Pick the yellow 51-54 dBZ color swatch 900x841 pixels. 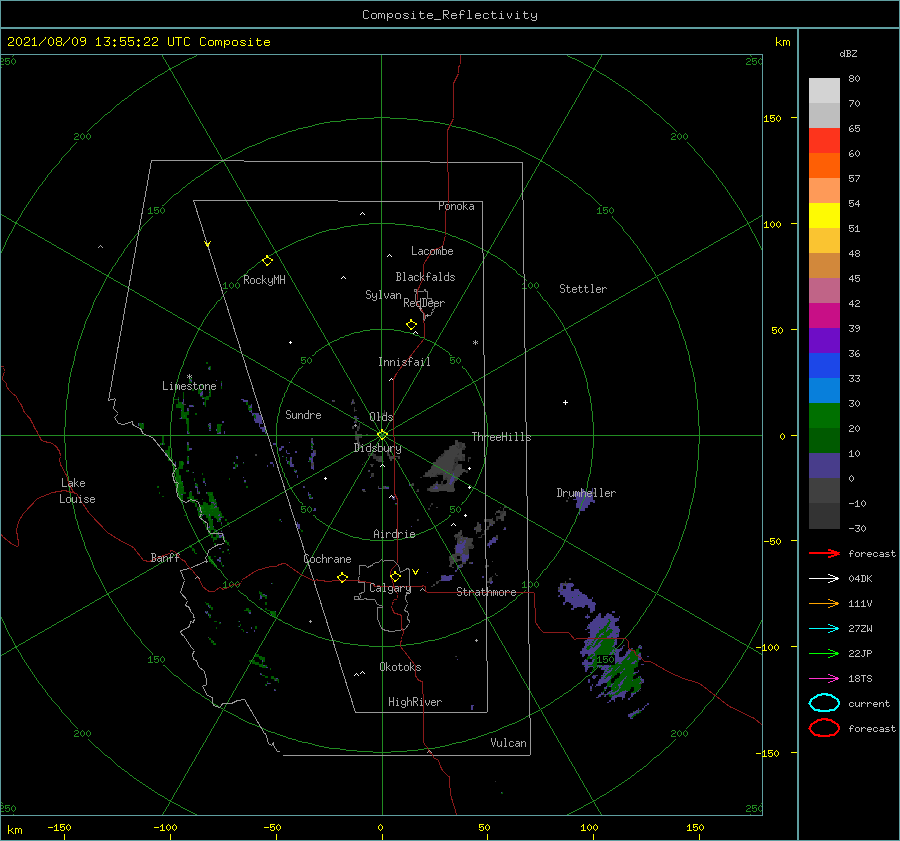824,216
